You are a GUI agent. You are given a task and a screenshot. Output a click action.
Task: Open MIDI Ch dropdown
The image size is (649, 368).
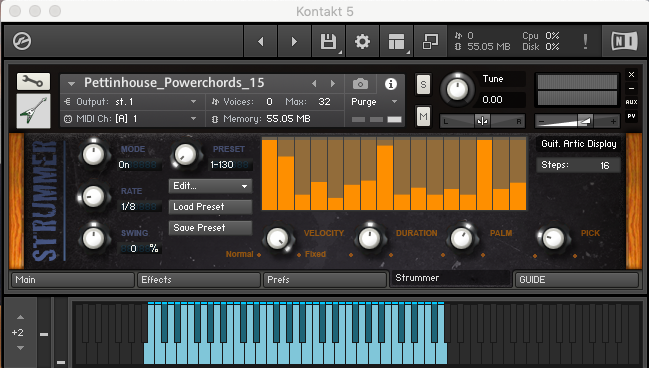pos(132,119)
